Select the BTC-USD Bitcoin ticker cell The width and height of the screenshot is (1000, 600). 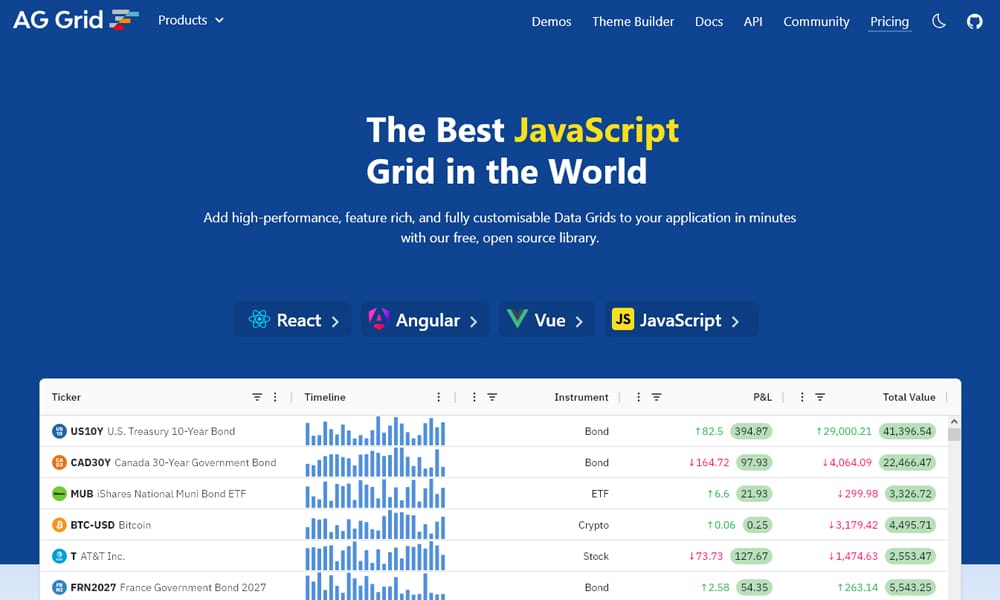click(x=110, y=525)
